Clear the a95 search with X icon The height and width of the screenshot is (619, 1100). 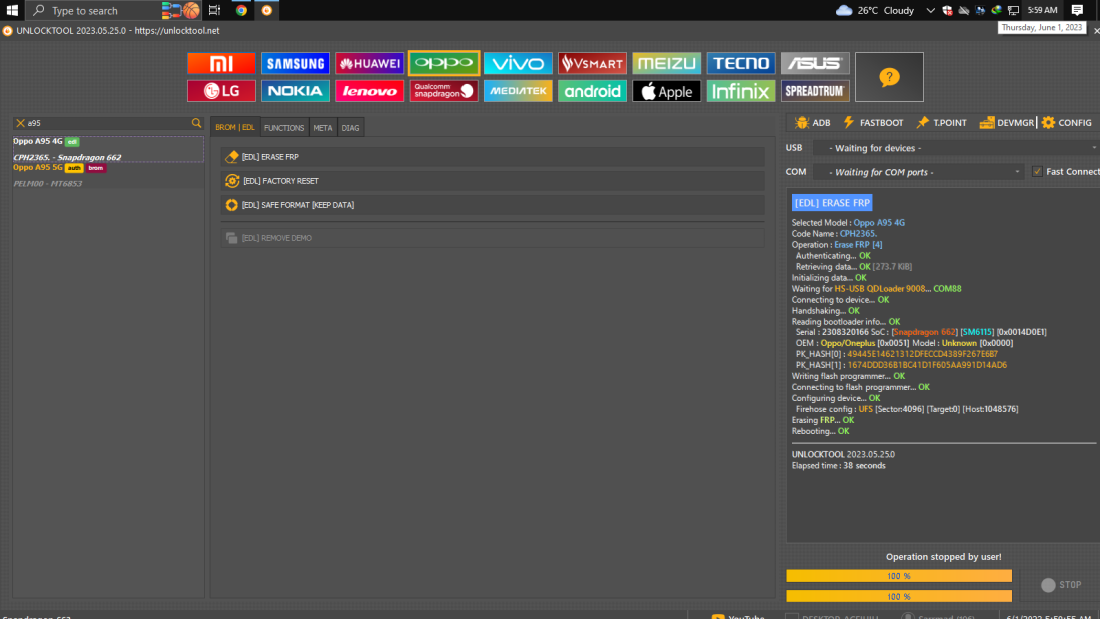pyautogui.click(x=20, y=123)
